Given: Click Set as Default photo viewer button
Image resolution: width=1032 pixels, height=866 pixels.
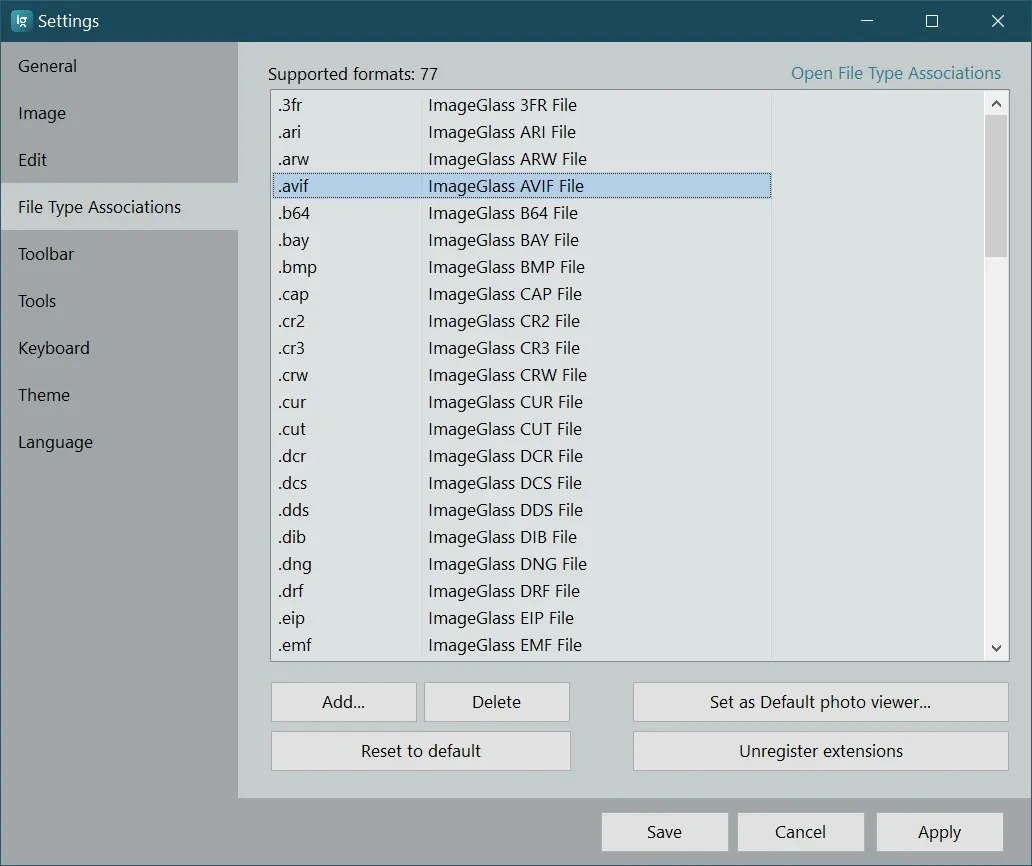Looking at the screenshot, I should click(x=821, y=702).
